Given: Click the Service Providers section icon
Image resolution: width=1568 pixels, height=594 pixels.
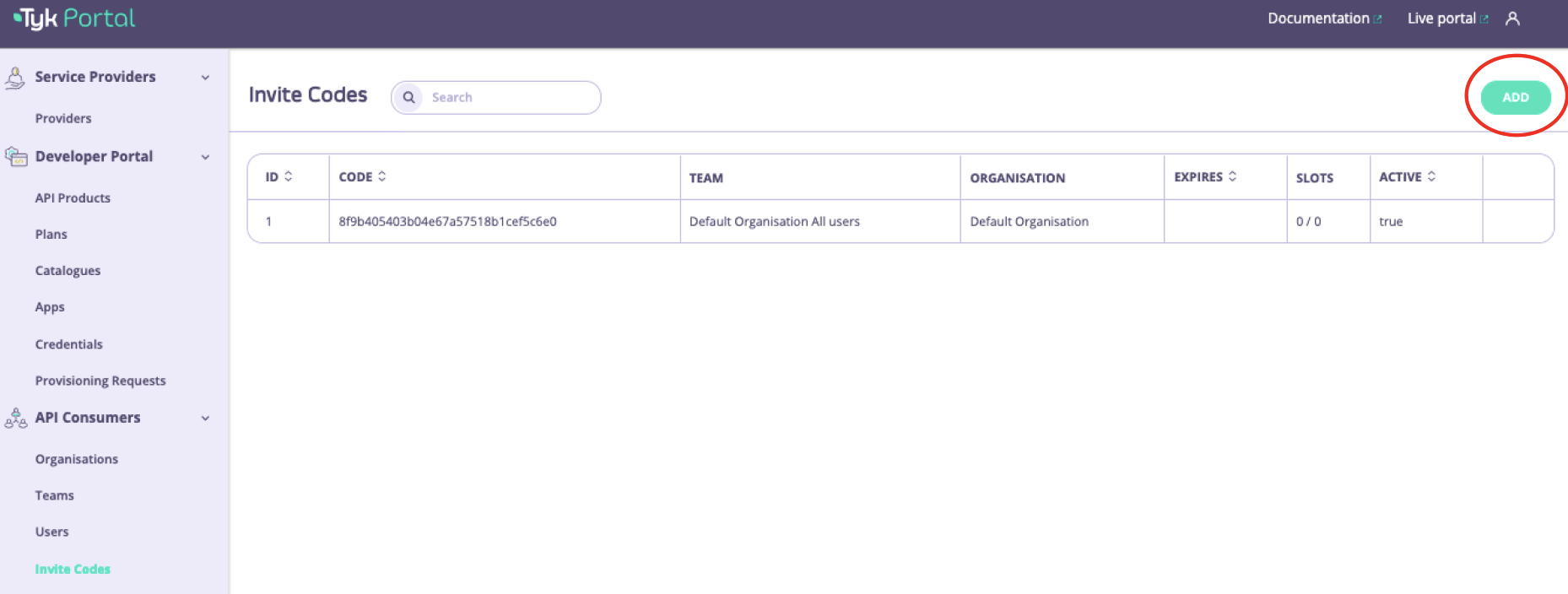Looking at the screenshot, I should [15, 78].
